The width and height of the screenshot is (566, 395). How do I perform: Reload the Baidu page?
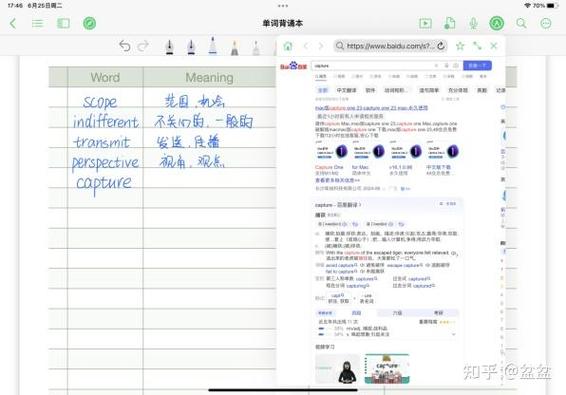click(x=440, y=46)
